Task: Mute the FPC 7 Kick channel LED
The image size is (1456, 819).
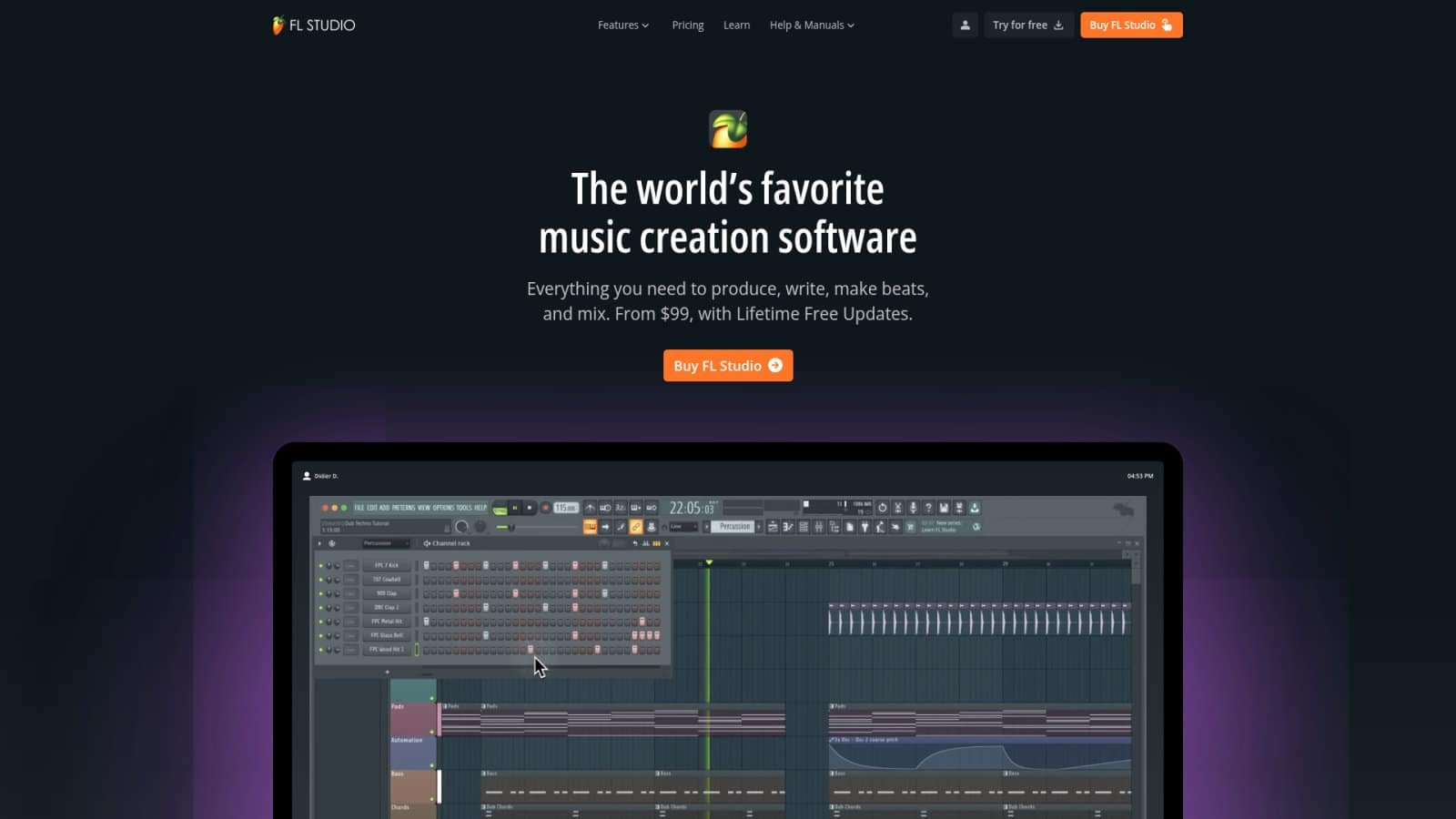Action: (320, 565)
